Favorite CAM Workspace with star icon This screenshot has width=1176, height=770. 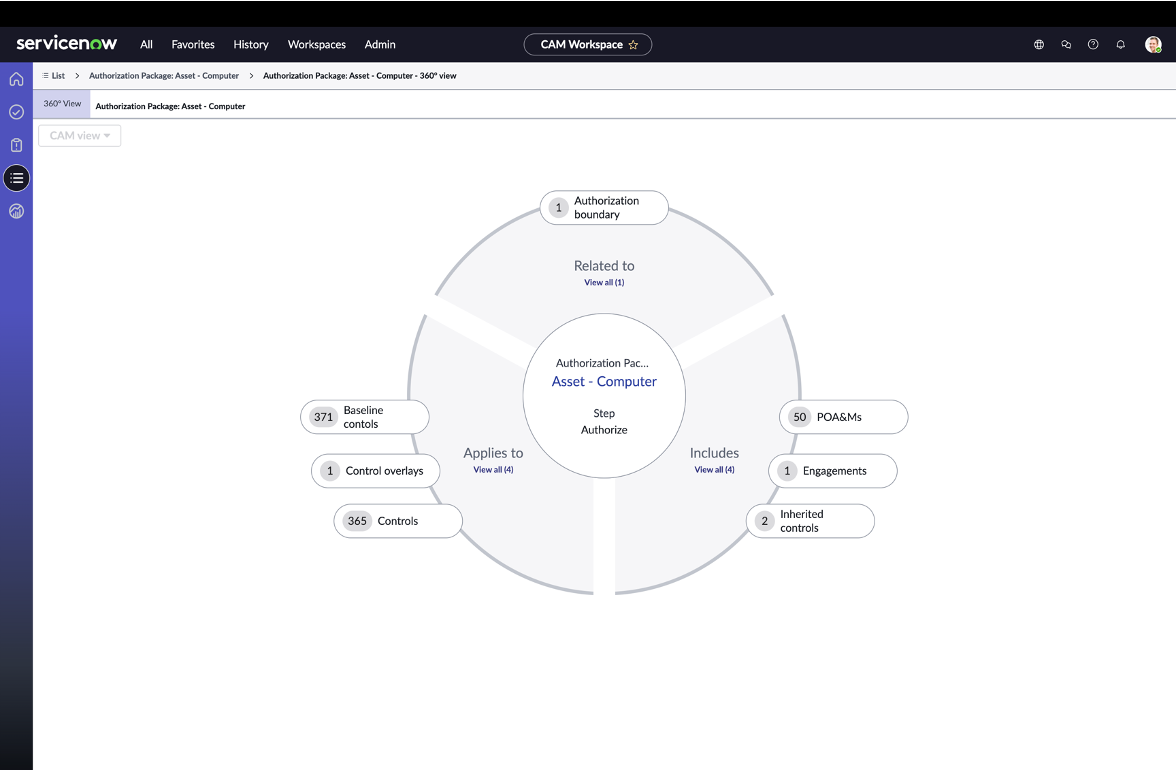(x=633, y=45)
